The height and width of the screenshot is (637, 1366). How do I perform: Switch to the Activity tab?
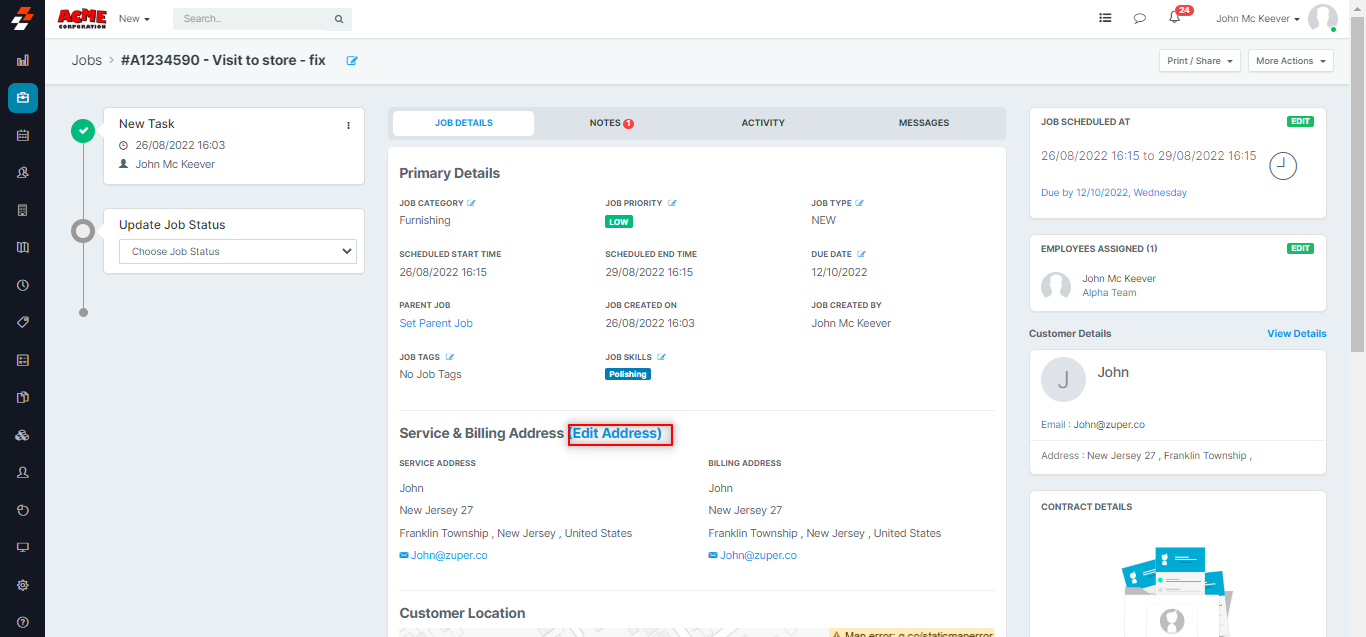(763, 123)
